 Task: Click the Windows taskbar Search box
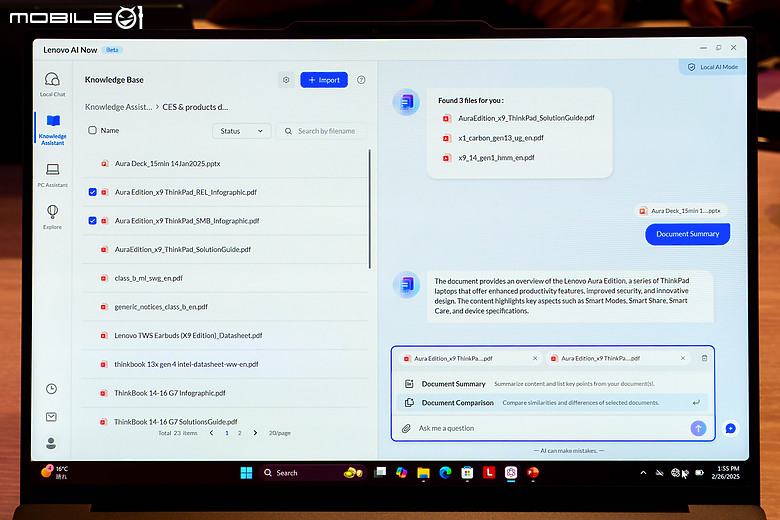[311, 473]
